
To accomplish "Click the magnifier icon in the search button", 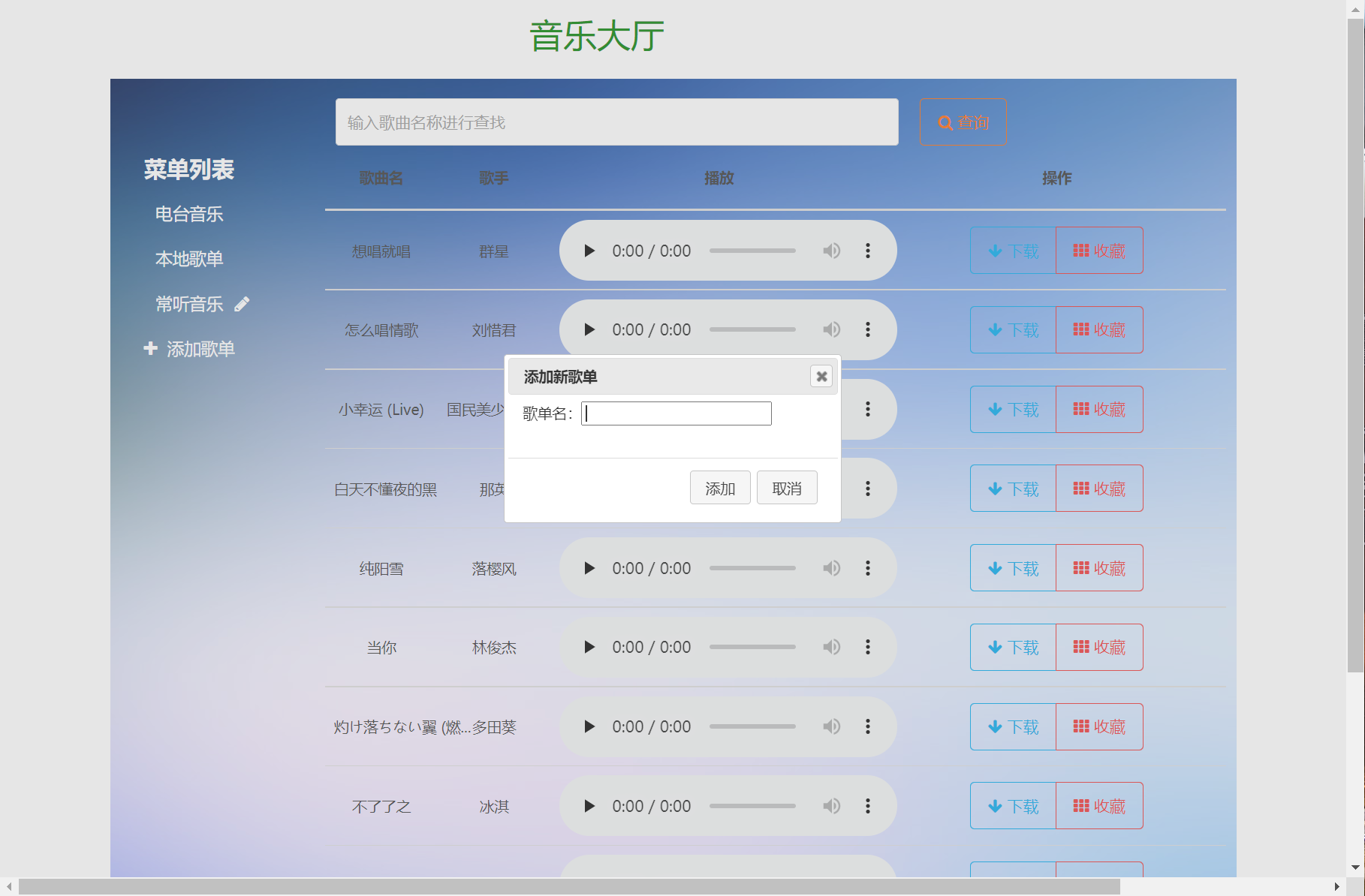I will click(x=945, y=122).
